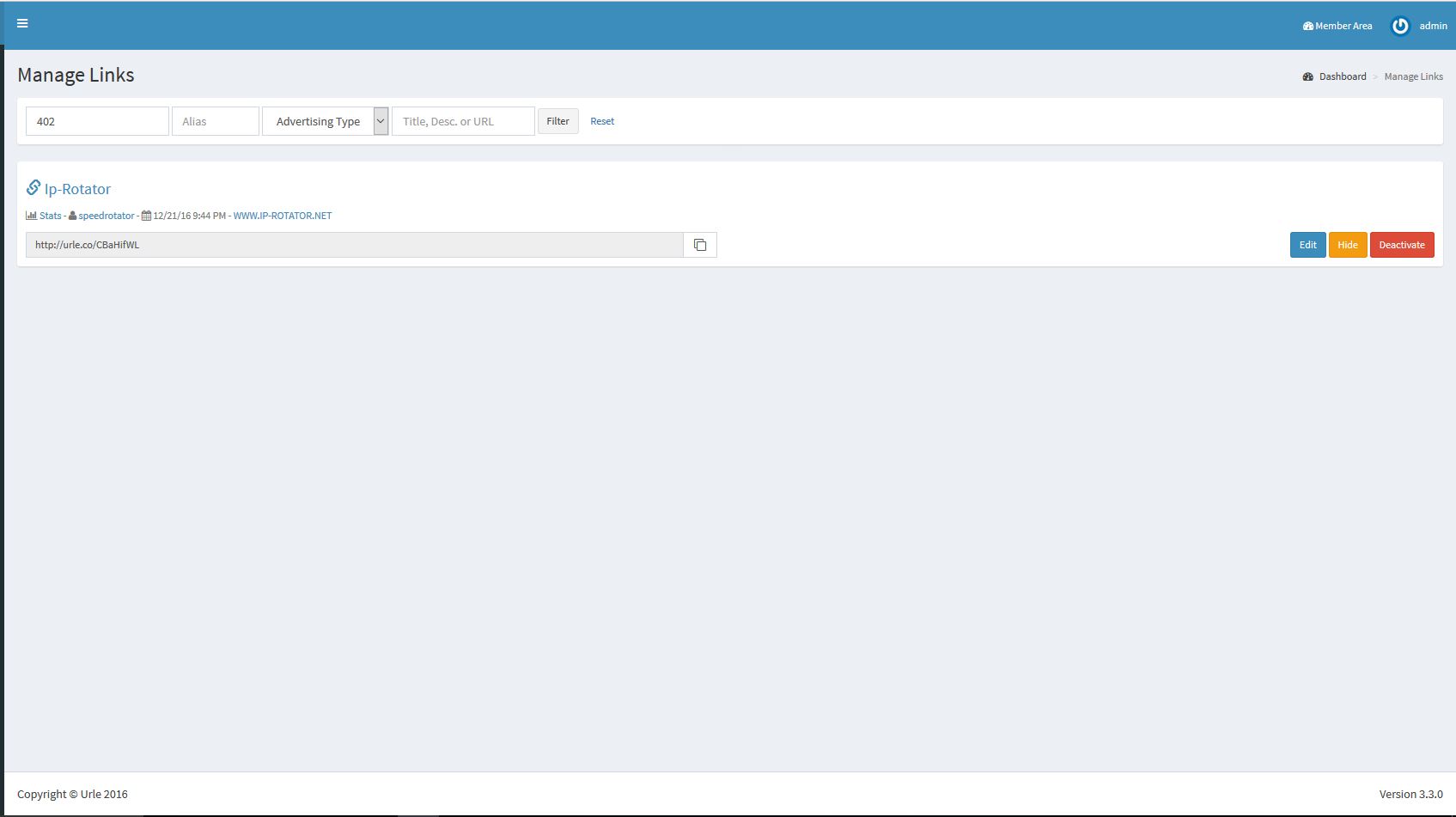Click the breadcrumb Dashboard gauge icon
1456x817 pixels.
coord(1307,76)
